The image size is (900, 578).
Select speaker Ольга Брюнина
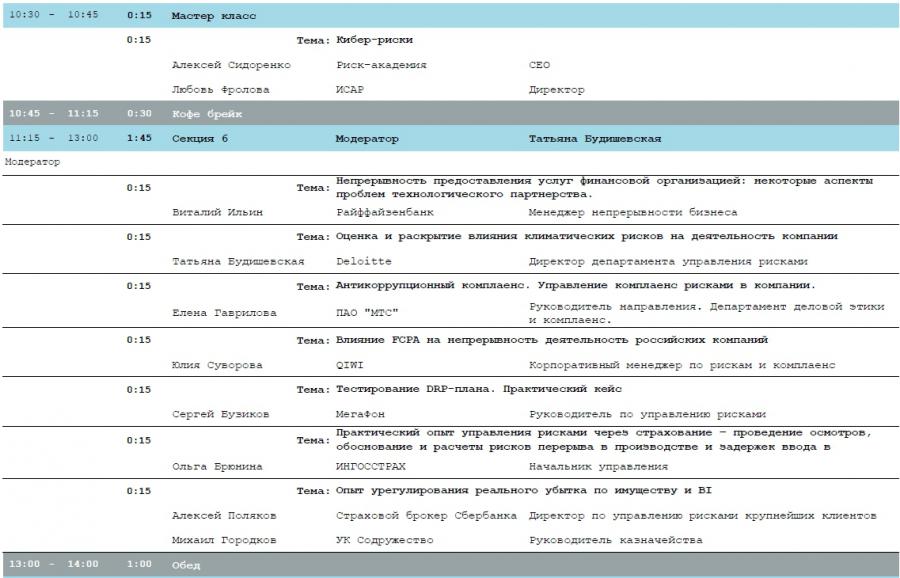[x=217, y=466]
